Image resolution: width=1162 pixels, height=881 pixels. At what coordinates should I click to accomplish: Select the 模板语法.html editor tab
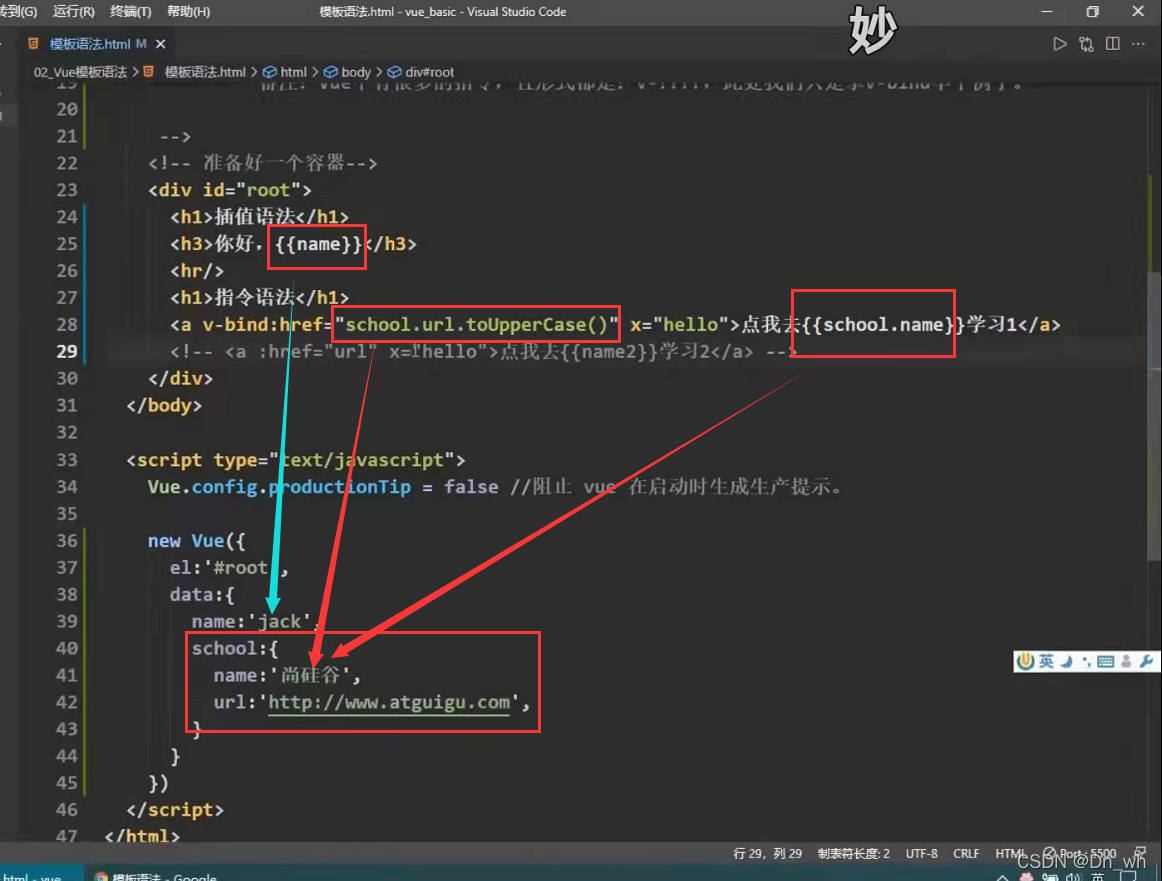coord(97,44)
